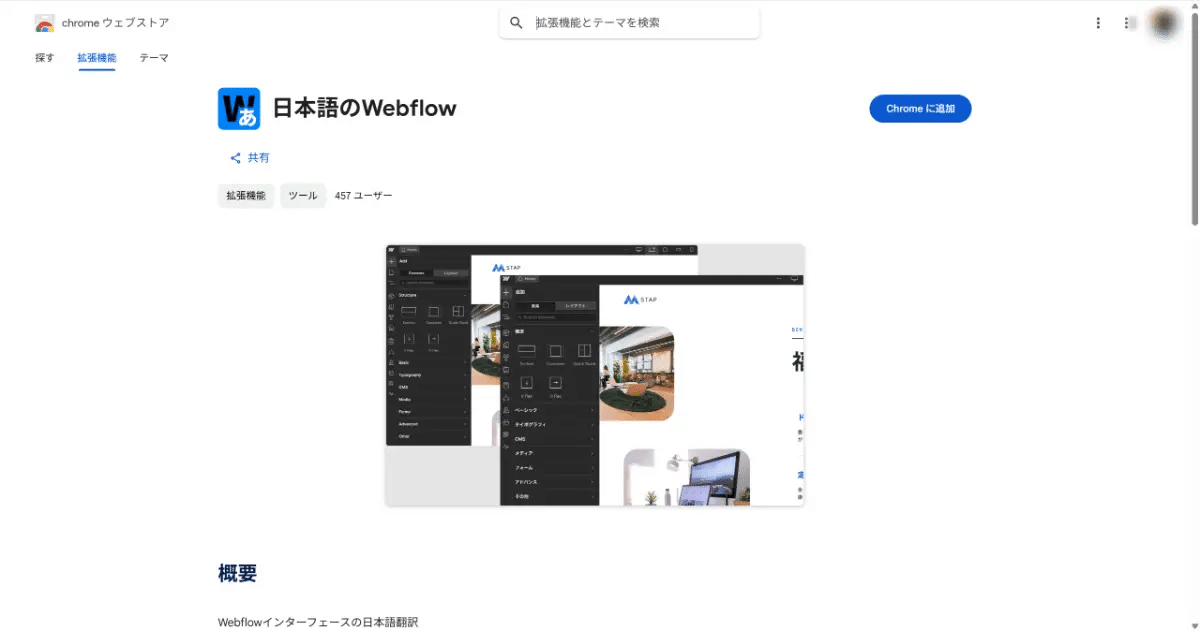Select the ツール category chip
Screen dimensions: 1200x631
pyautogui.click(x=302, y=196)
